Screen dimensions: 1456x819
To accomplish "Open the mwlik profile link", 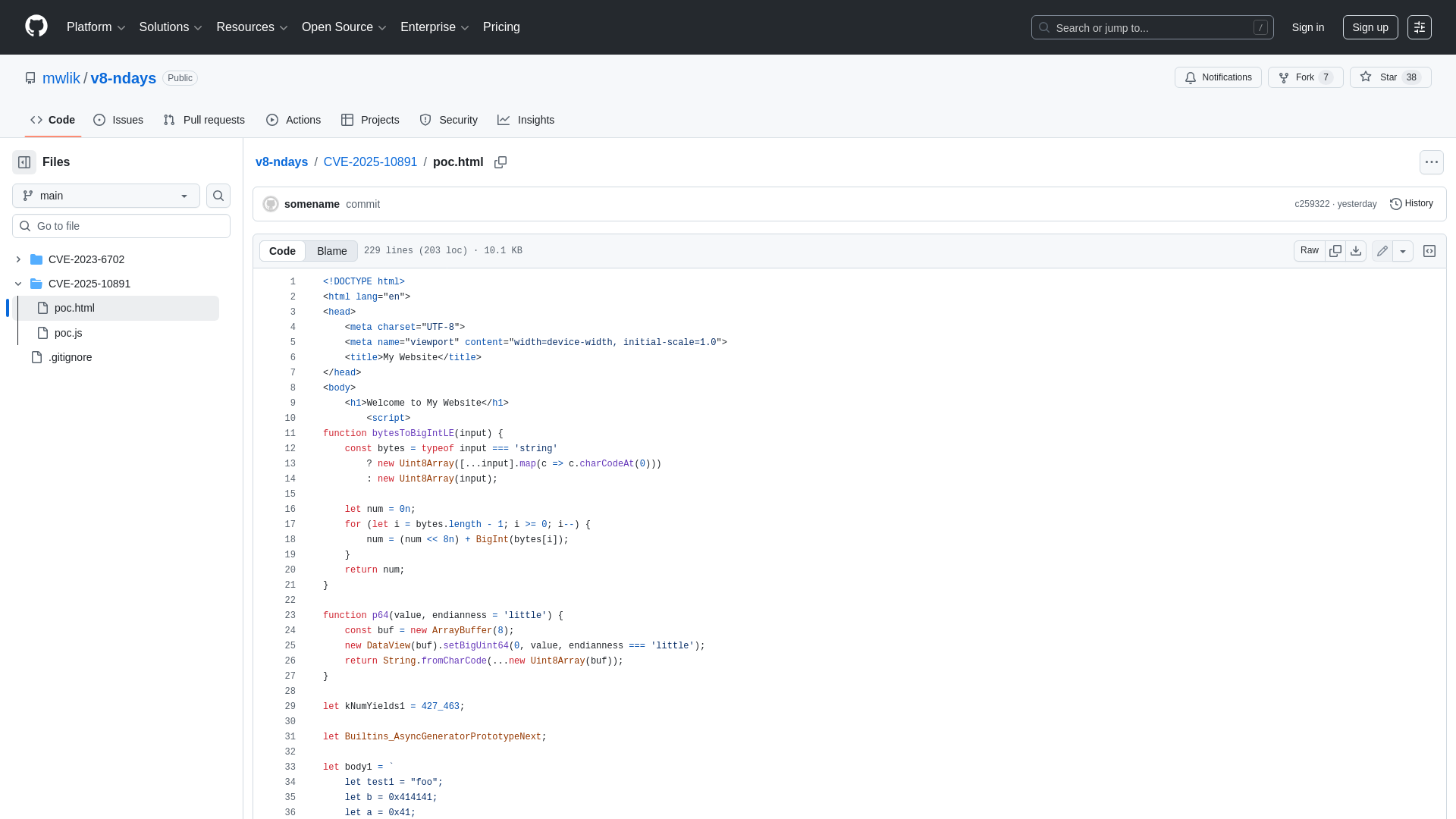I will 61,78.
